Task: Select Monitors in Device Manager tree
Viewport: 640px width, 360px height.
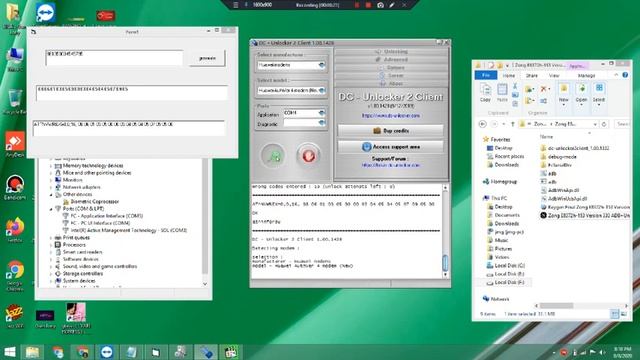Action: pos(72,180)
